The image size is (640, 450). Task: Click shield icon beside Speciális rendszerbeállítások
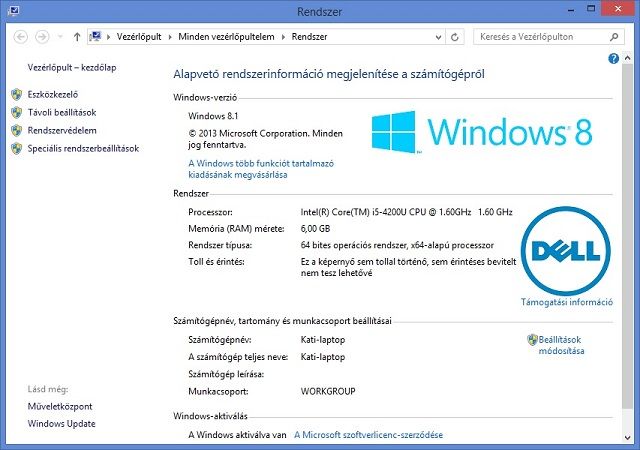point(17,148)
